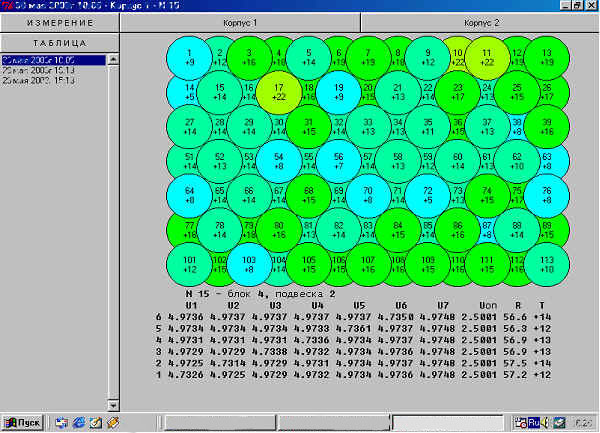Screen dimensions: 600x433
Task: Click the value 4.7326 in row 1
Action: [x=186, y=375]
